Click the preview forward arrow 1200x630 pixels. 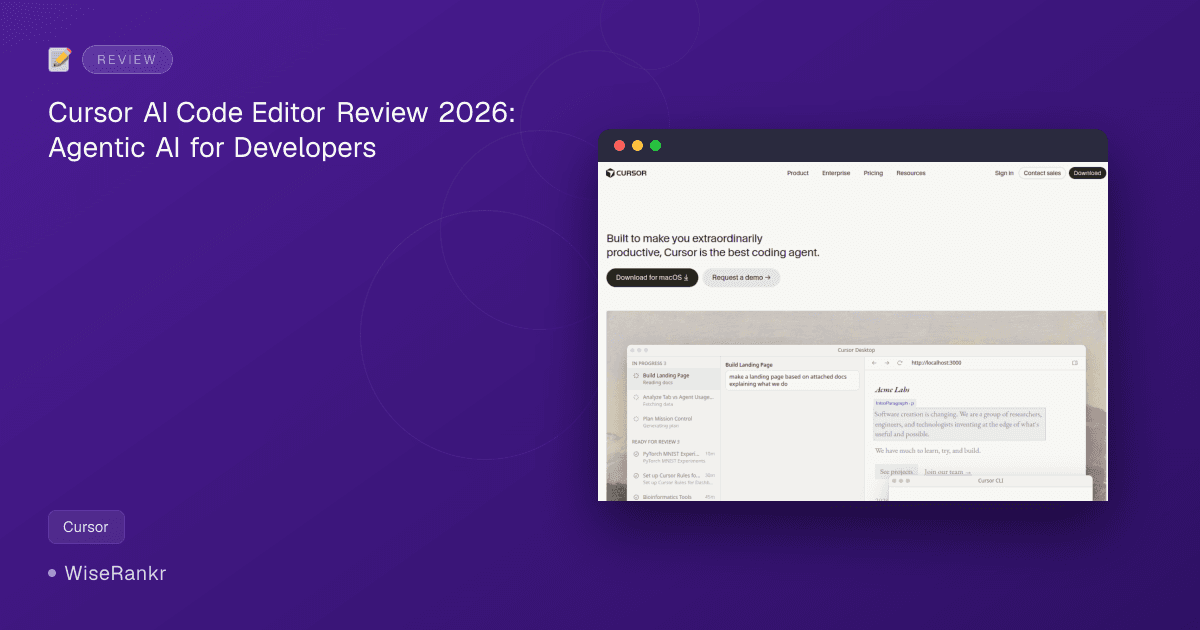point(886,363)
